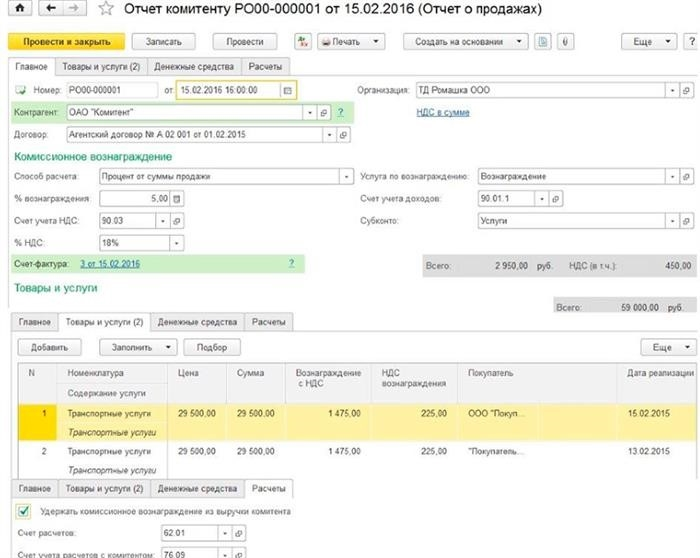Image resolution: width=700 pixels, height=558 pixels.
Task: Click the Подбор button
Action: (x=212, y=347)
